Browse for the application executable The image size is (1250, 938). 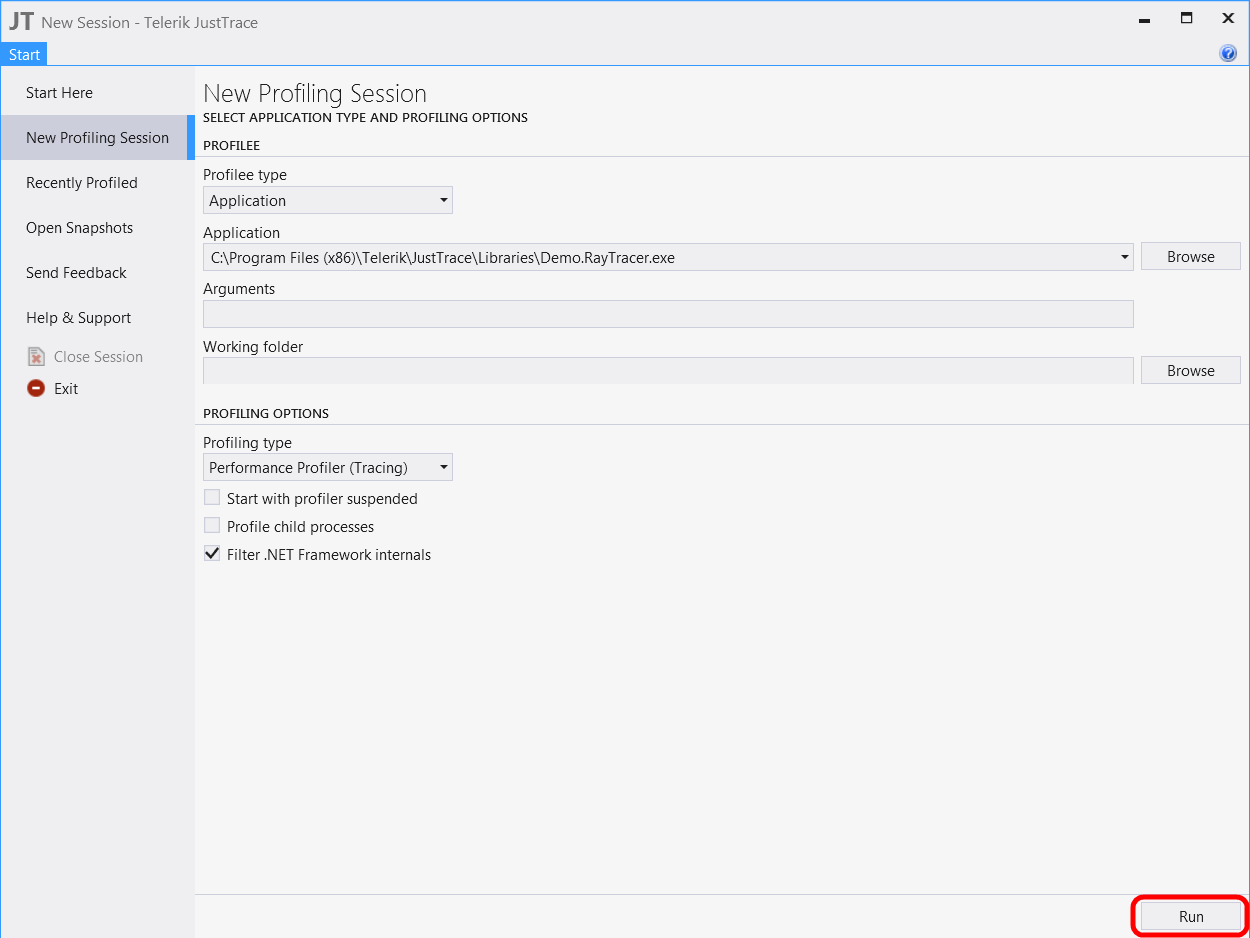[x=1190, y=257]
